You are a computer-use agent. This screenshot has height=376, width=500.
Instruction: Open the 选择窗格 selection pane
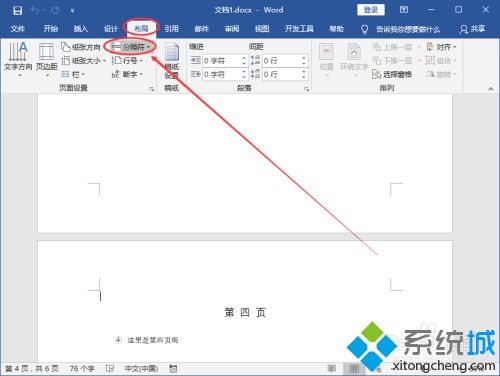[392, 74]
